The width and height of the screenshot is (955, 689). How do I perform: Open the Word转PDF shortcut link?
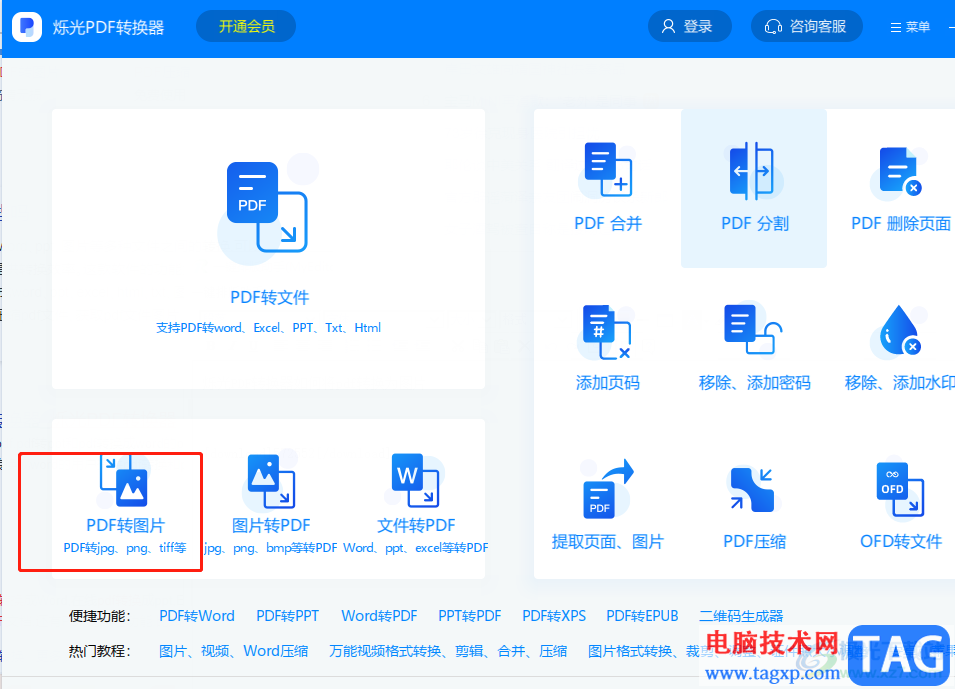379,616
